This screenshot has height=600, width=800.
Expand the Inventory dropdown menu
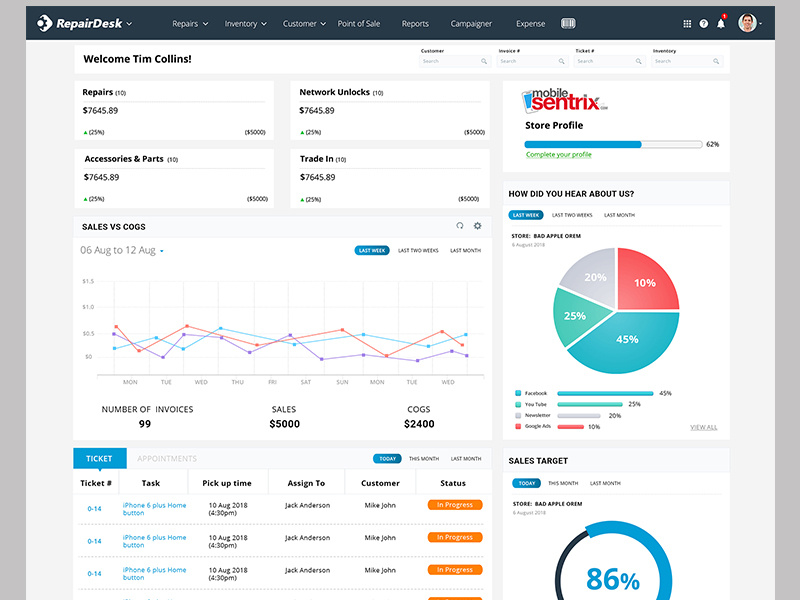pyautogui.click(x=245, y=23)
